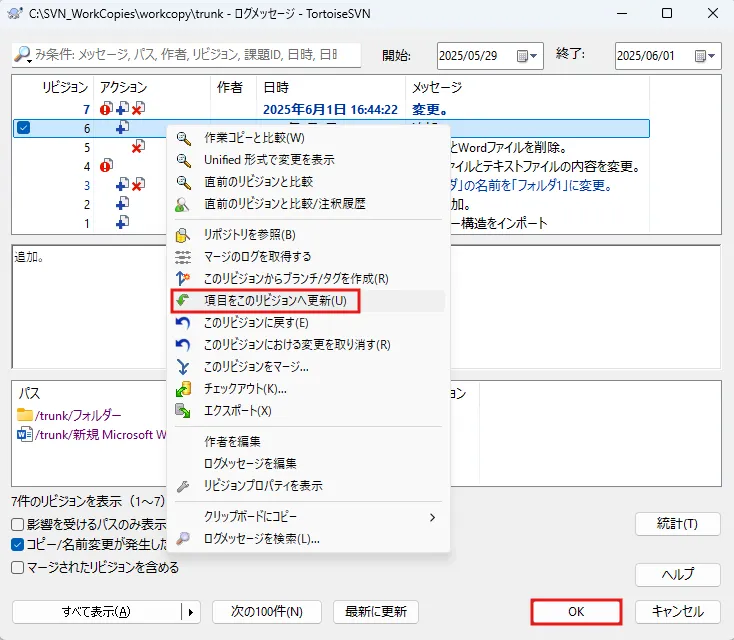Click wrench icon beside リビジョンプロパティを表示
Image resolution: width=734 pixels, height=640 pixels.
coord(183,486)
